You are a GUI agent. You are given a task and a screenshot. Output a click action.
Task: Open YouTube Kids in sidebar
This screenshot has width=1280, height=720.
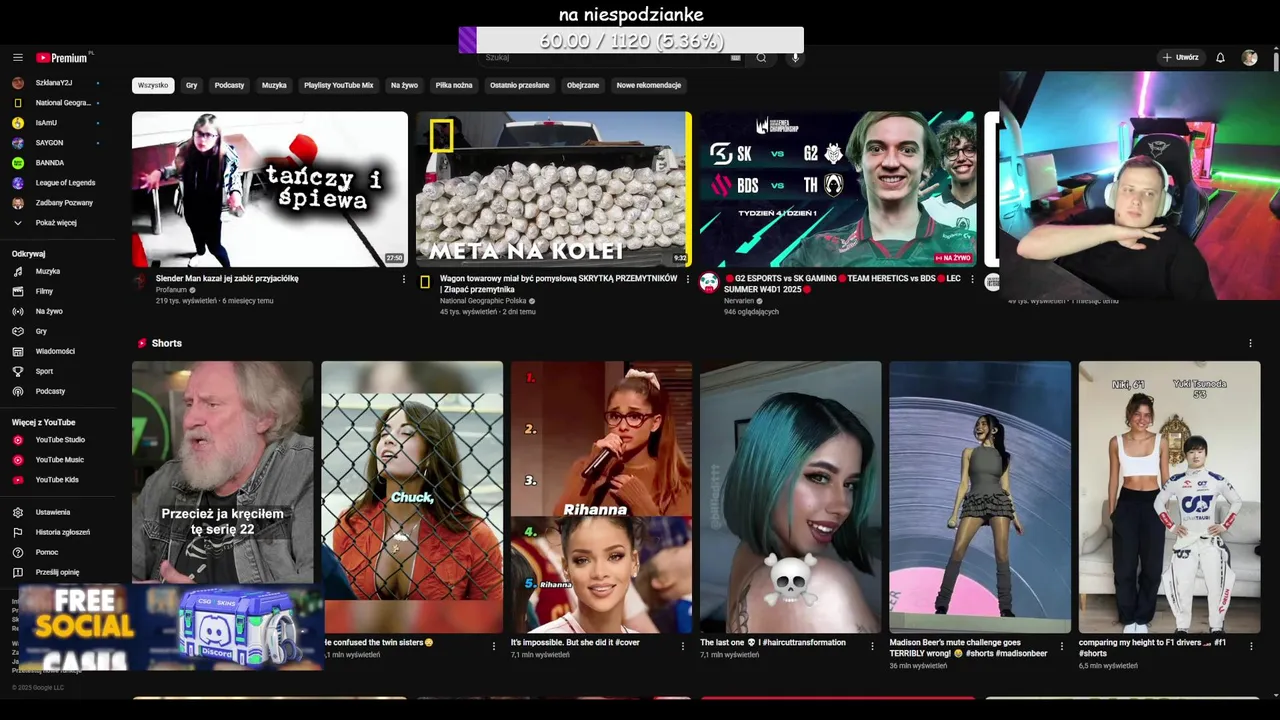pyautogui.click(x=57, y=480)
